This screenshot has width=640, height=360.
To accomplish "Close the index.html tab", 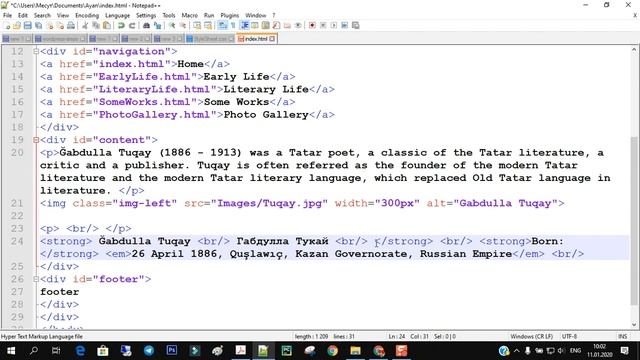I will pyautogui.click(x=272, y=39).
